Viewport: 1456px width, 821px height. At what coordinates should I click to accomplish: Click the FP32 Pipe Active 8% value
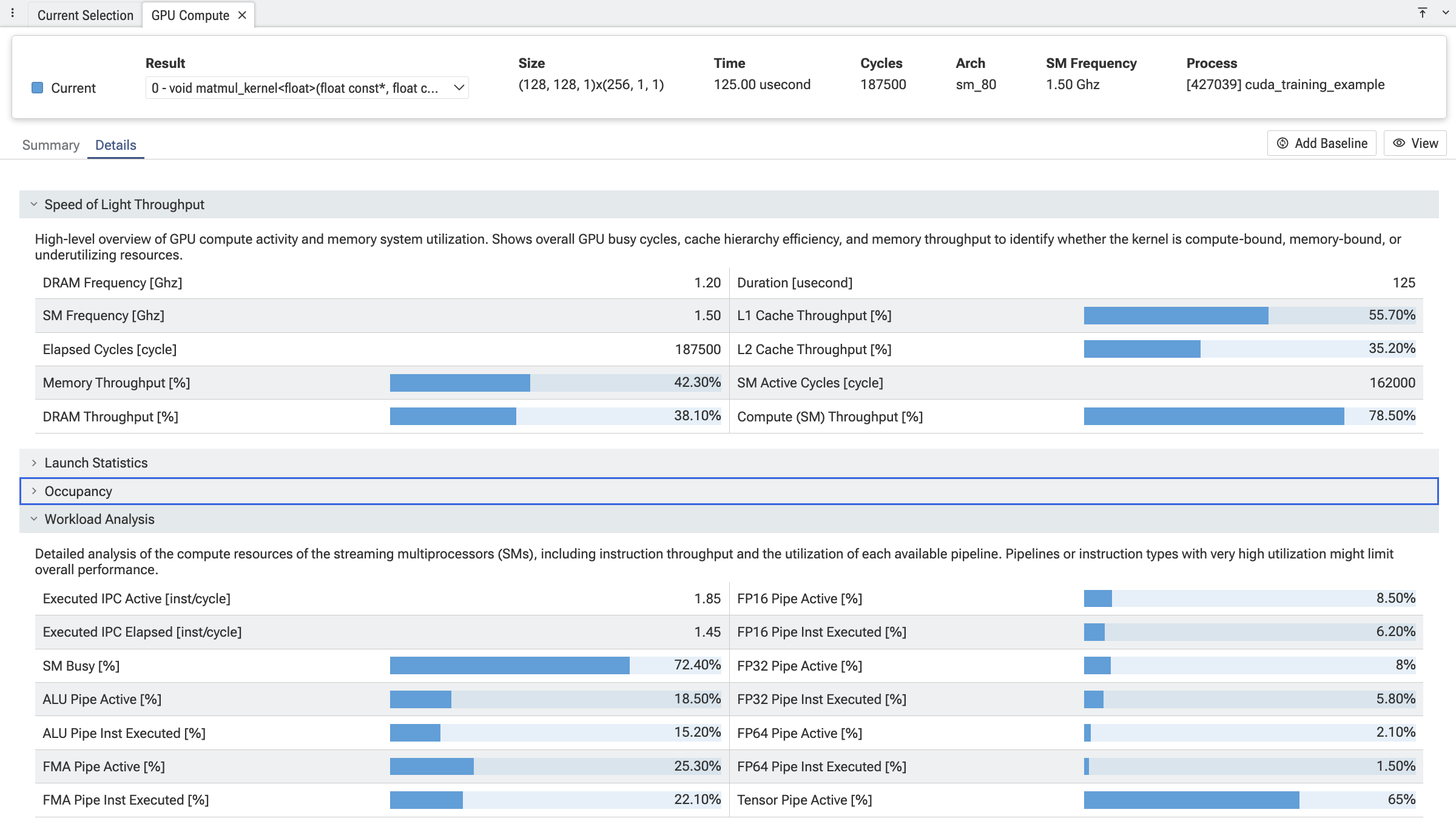tap(1406, 665)
